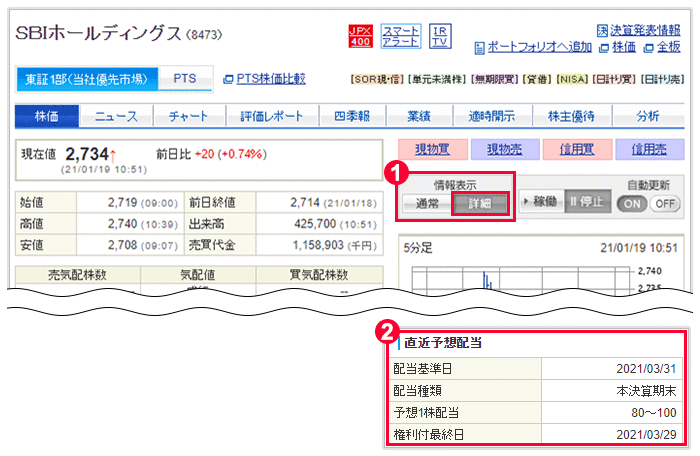Screen dimensions: 700x456
Task: Click the JPX 400 badge icon
Action: pos(360,36)
